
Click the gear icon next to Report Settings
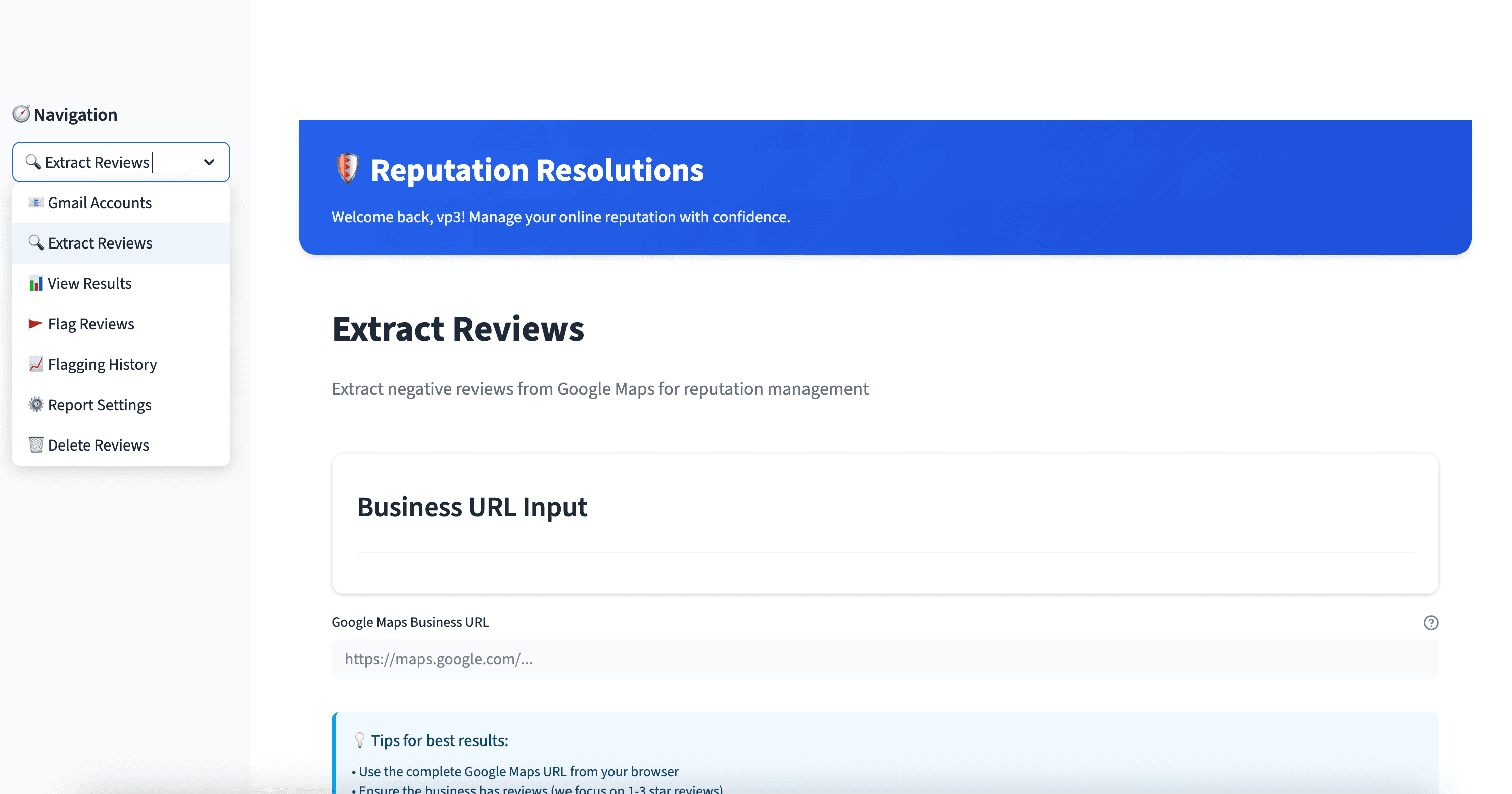pyautogui.click(x=36, y=405)
